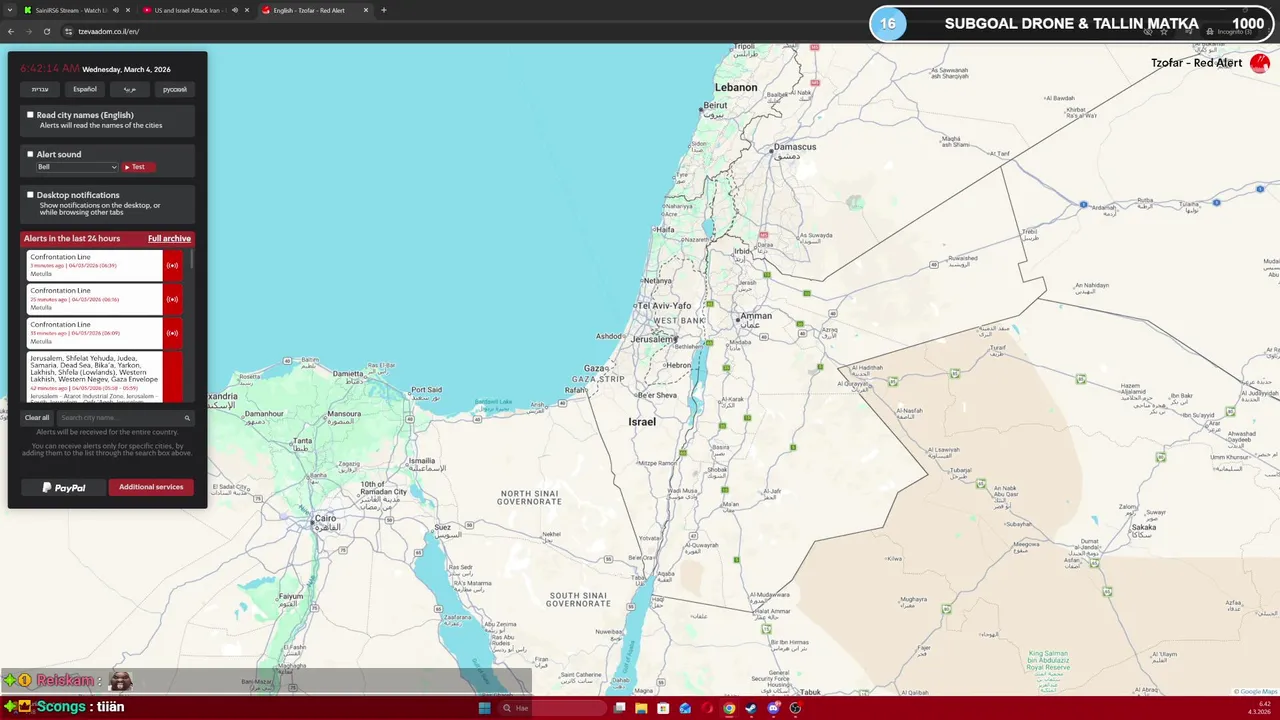1280x720 pixels.
Task: Click Beirut label on the map
Action: [x=715, y=105]
